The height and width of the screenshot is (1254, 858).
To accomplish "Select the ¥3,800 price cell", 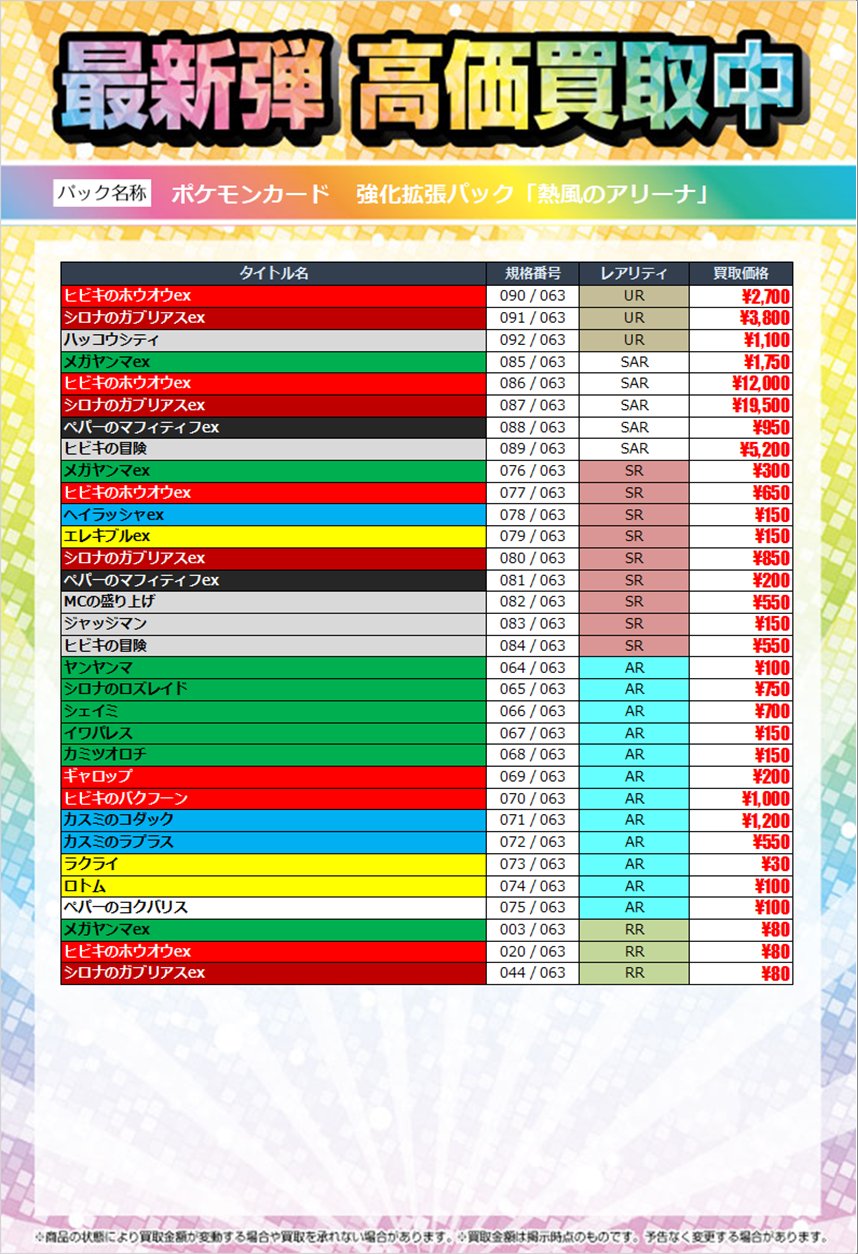I will (x=741, y=318).
